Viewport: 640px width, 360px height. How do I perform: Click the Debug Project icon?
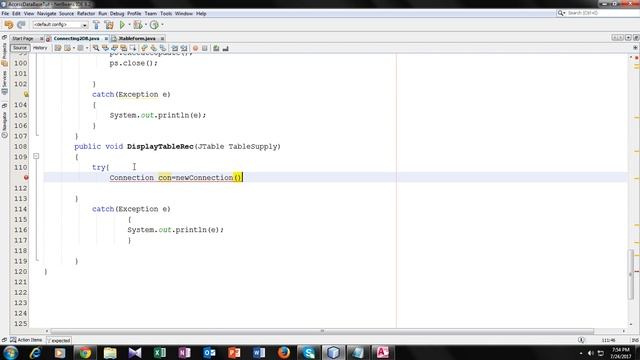pyautogui.click(x=138, y=25)
